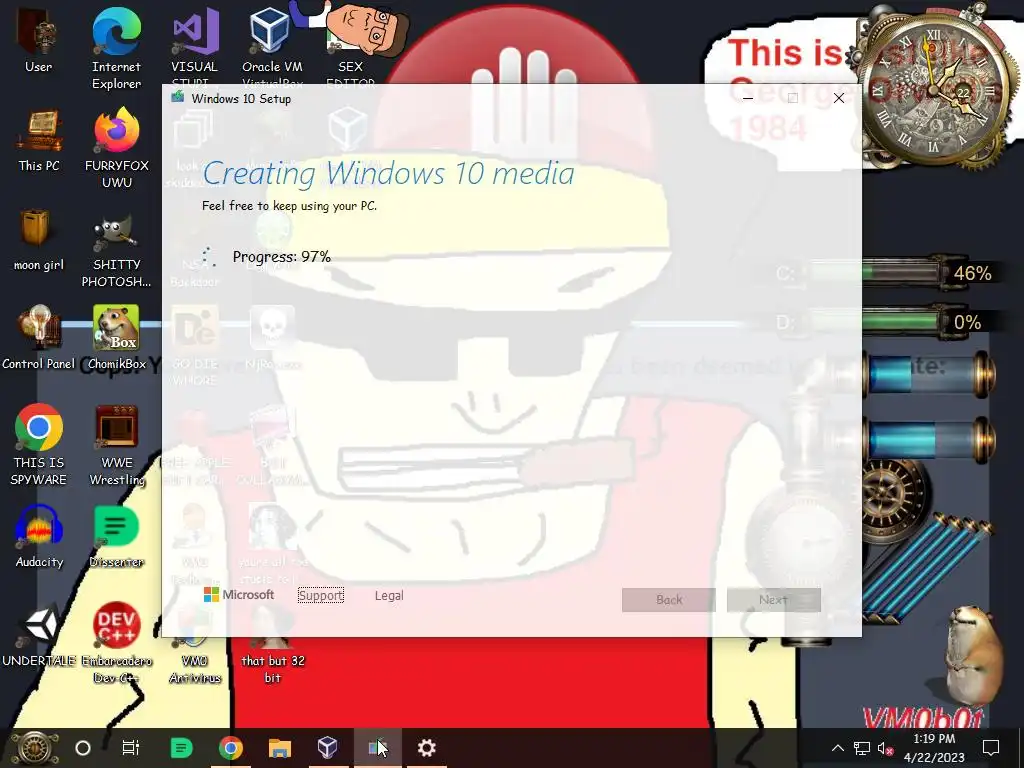The width and height of the screenshot is (1024, 768).
Task: Open This PC desktop icon
Action: pos(39,140)
